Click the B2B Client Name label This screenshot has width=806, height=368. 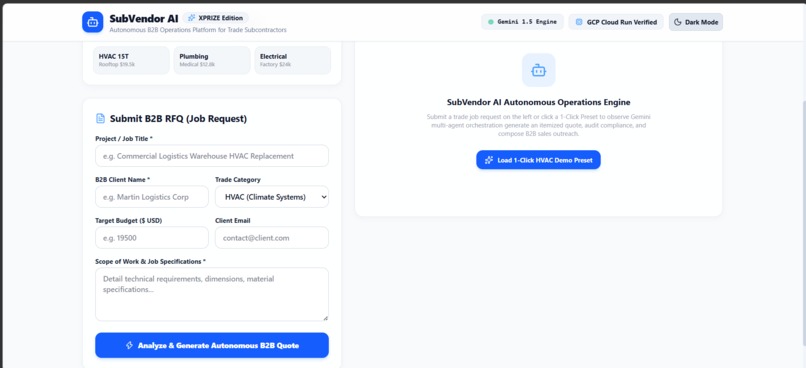click(122, 179)
